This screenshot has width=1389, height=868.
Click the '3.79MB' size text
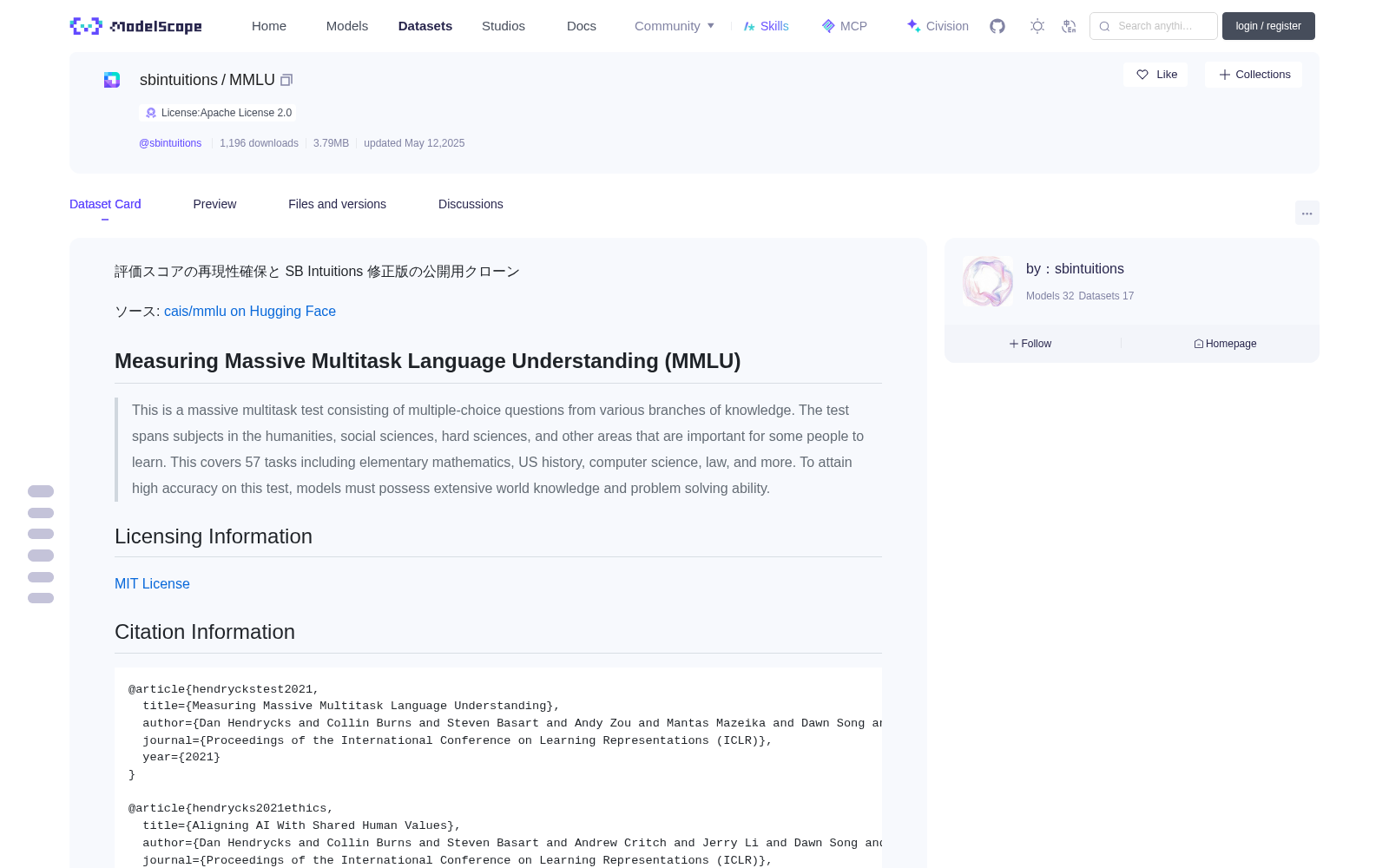pos(331,143)
